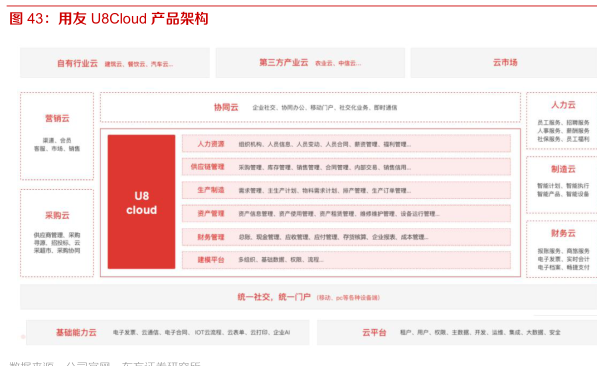Select the '供应链管理' row label
This screenshot has width=597, height=366.
tap(207, 167)
